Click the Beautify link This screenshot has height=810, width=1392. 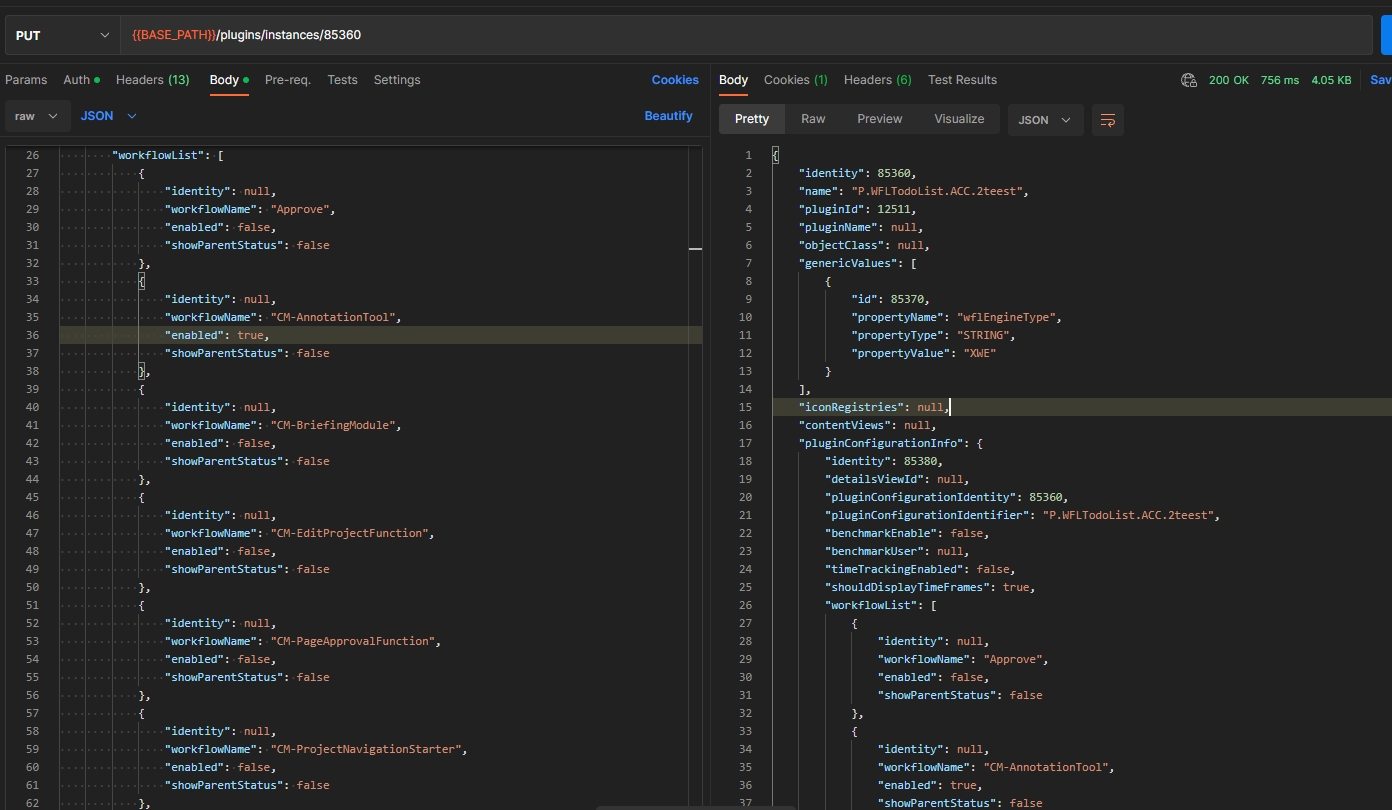pos(668,116)
